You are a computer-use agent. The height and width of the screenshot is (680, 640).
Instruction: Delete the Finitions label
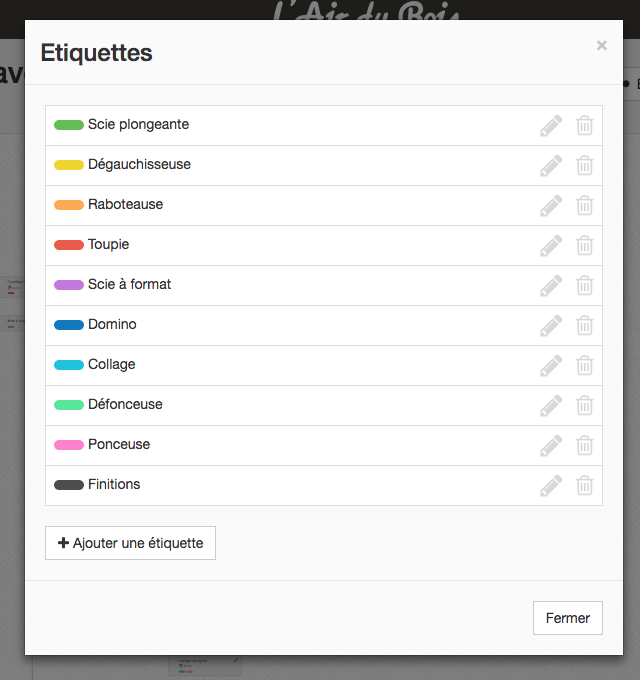point(585,485)
